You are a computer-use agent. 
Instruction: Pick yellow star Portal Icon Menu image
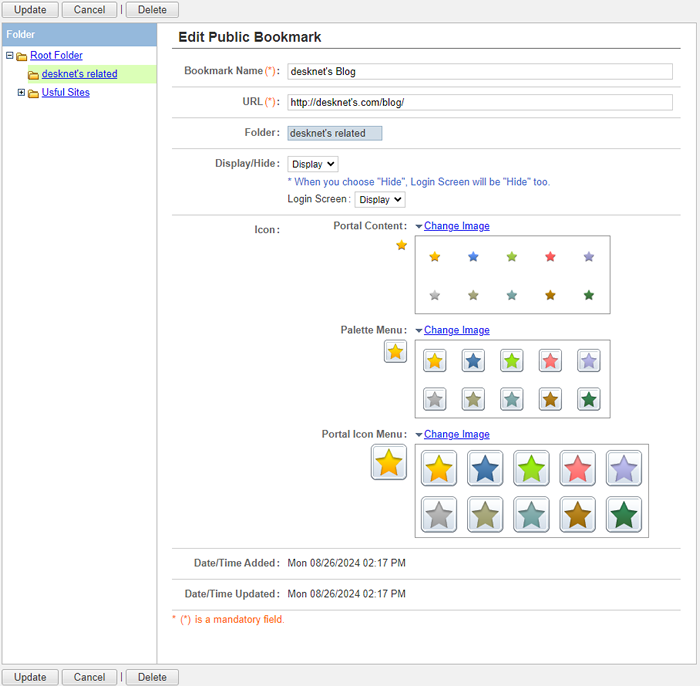[439, 468]
